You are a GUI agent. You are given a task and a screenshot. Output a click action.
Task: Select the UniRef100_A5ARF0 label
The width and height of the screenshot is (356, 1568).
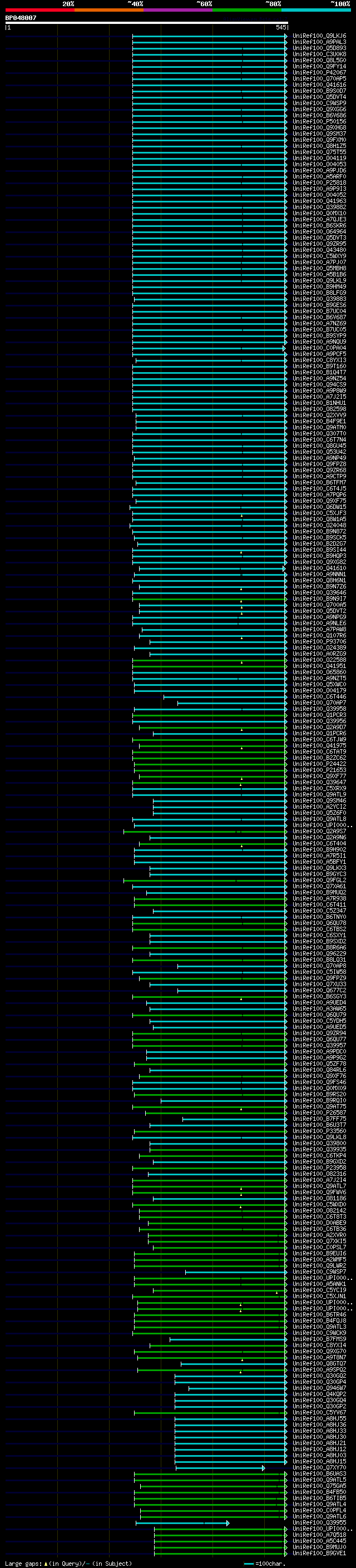(319, 176)
